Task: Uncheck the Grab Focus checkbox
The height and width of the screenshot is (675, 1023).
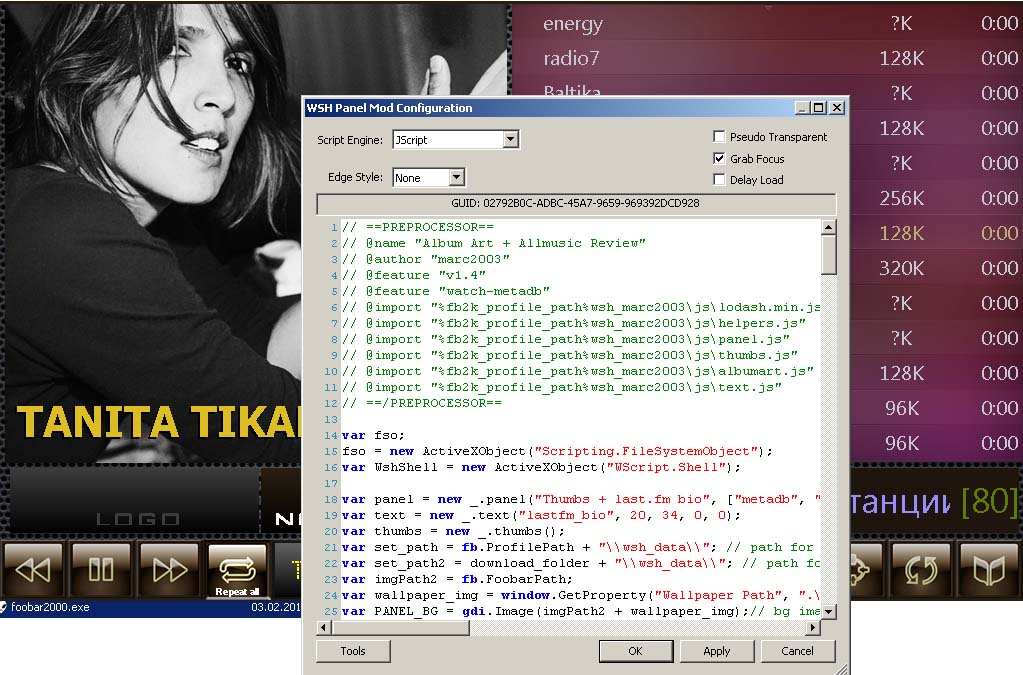Action: [719, 159]
